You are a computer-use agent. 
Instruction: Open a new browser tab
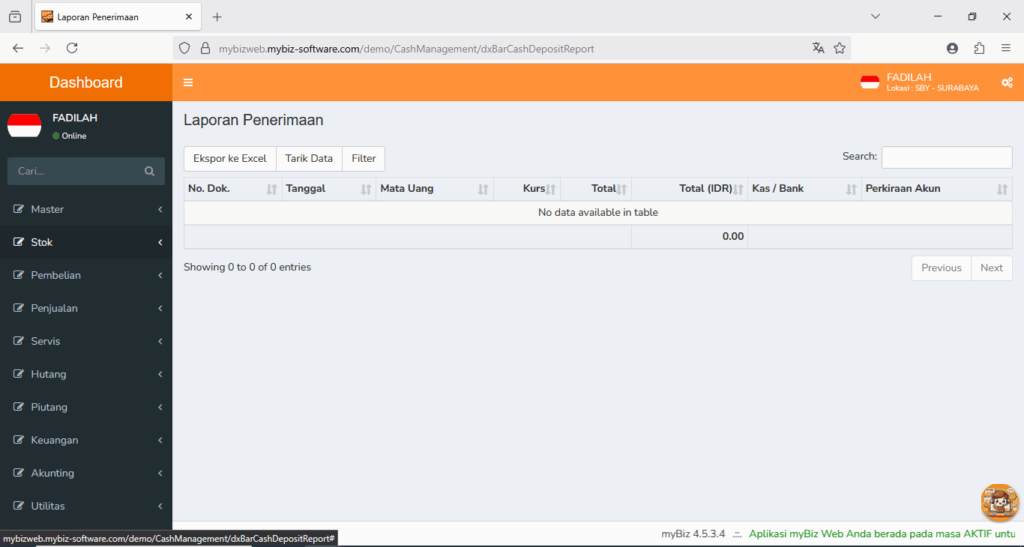(x=217, y=17)
